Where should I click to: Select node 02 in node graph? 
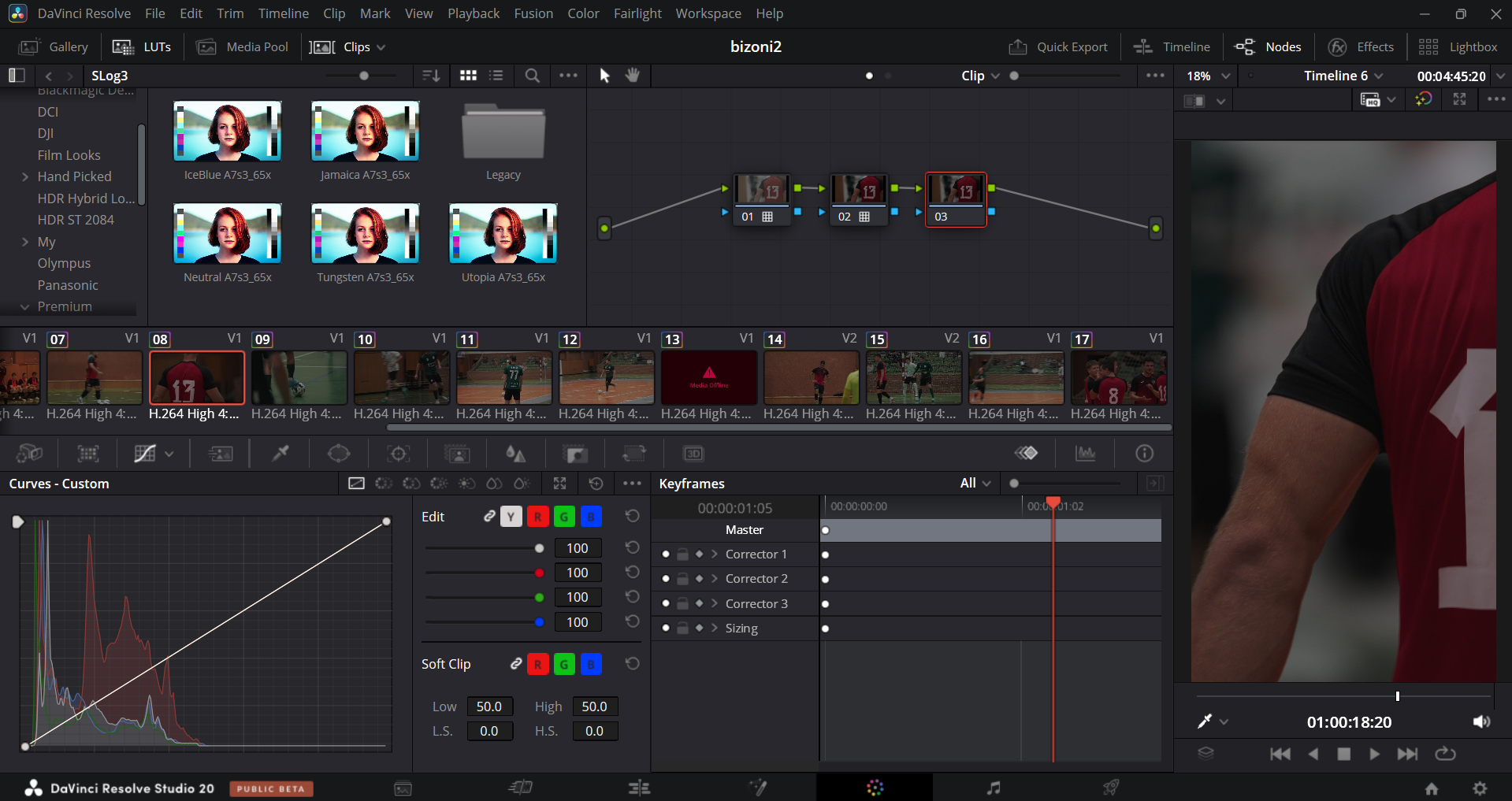point(858,199)
